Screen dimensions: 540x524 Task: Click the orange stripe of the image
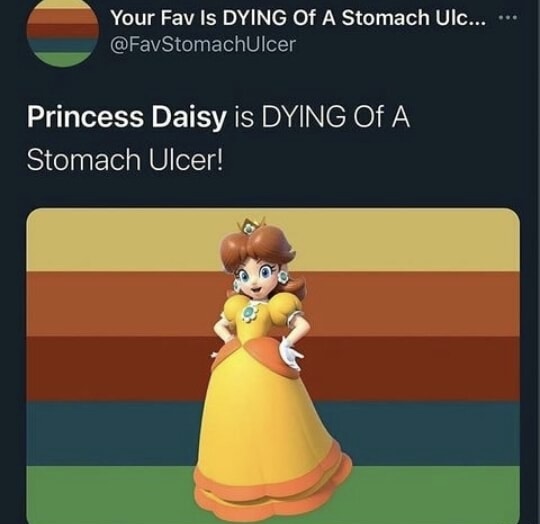[413, 304]
